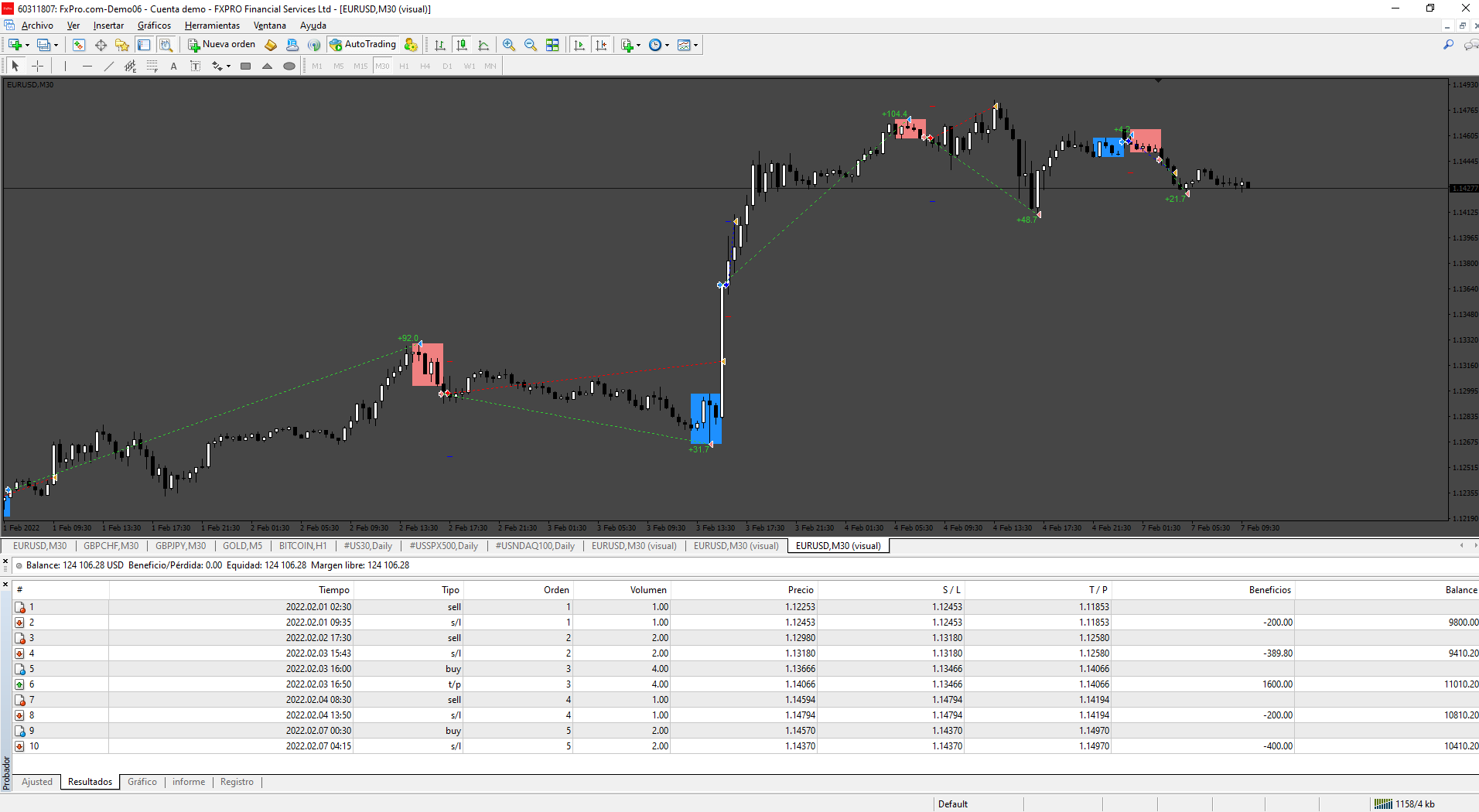Expand the templates dropdown arrow
The image size is (1479, 812).
point(696,46)
